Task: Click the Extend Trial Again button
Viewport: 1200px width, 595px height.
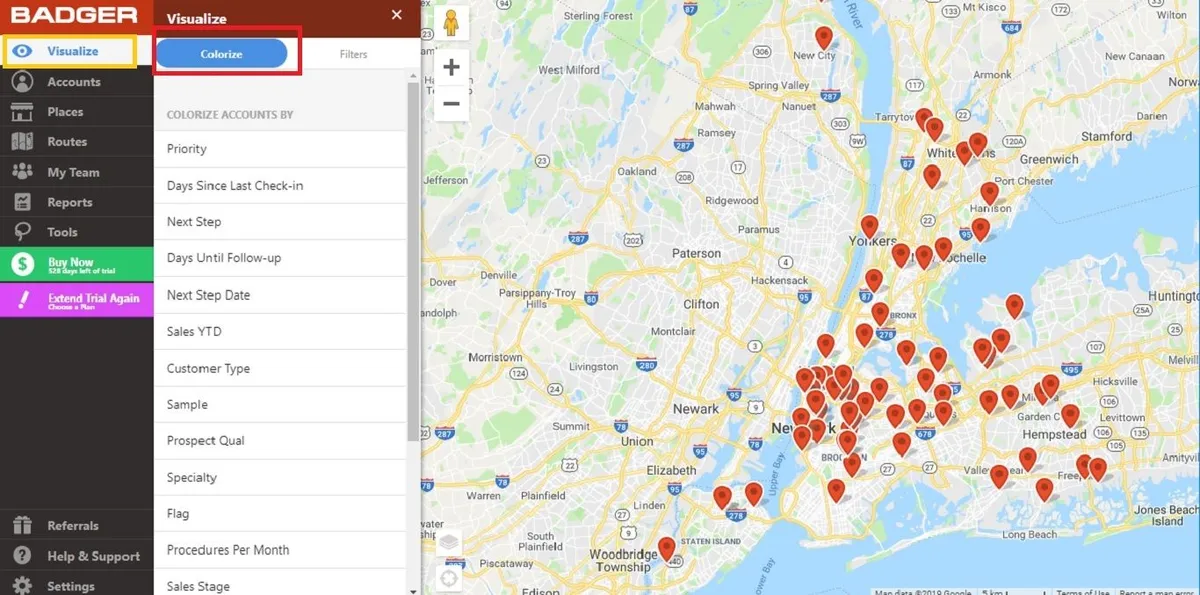Action: pyautogui.click(x=77, y=300)
